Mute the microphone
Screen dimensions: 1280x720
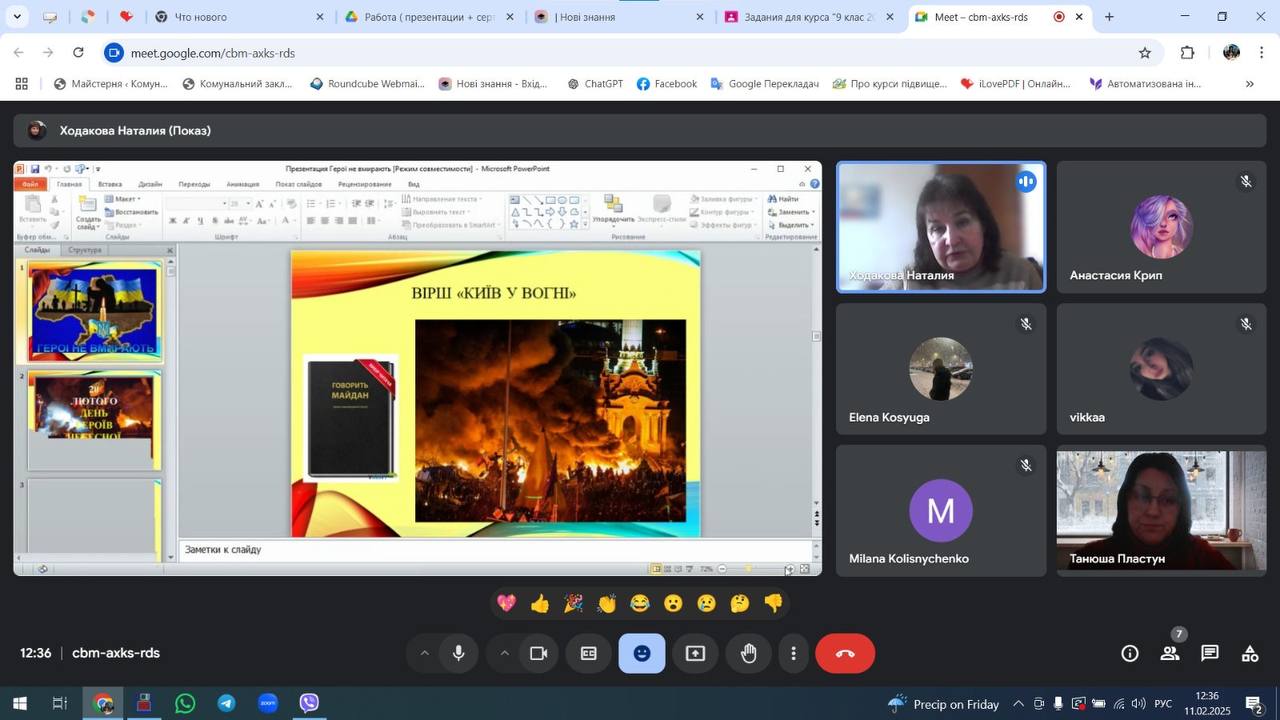(458, 654)
